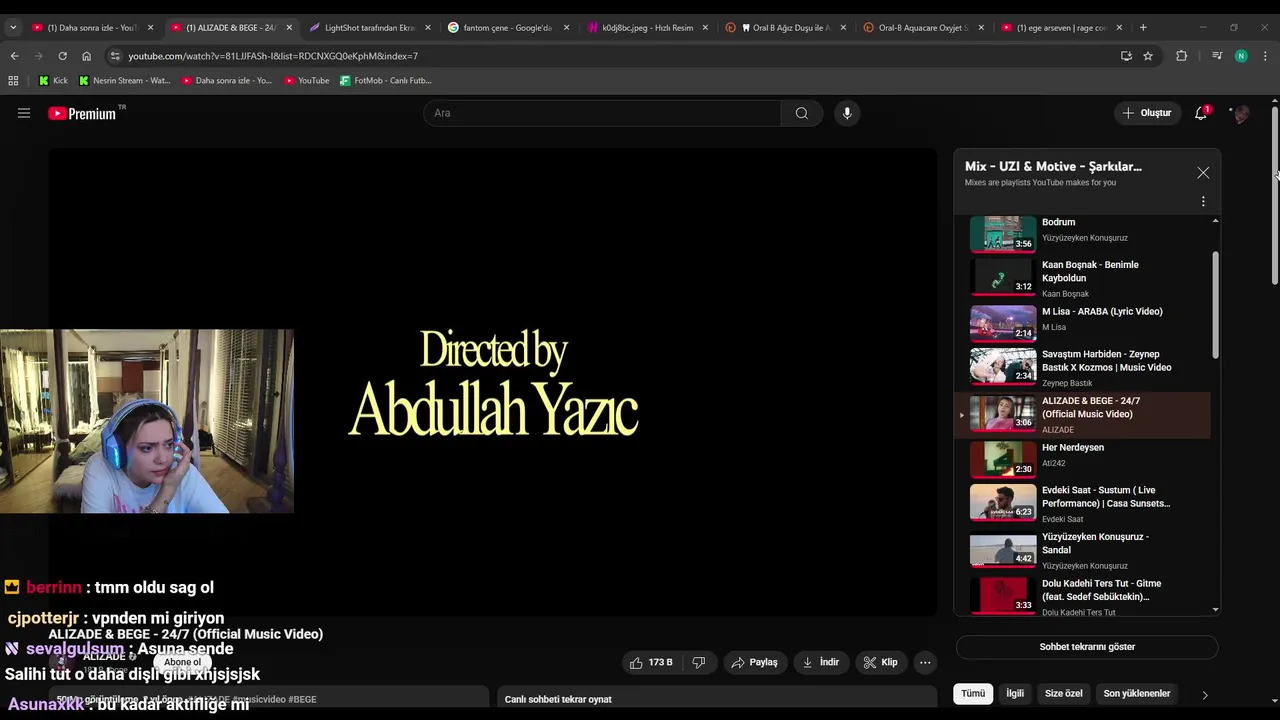Open the Chrome three-dot menu
Screen dimensions: 1280x720
pyautogui.click(x=1265, y=56)
